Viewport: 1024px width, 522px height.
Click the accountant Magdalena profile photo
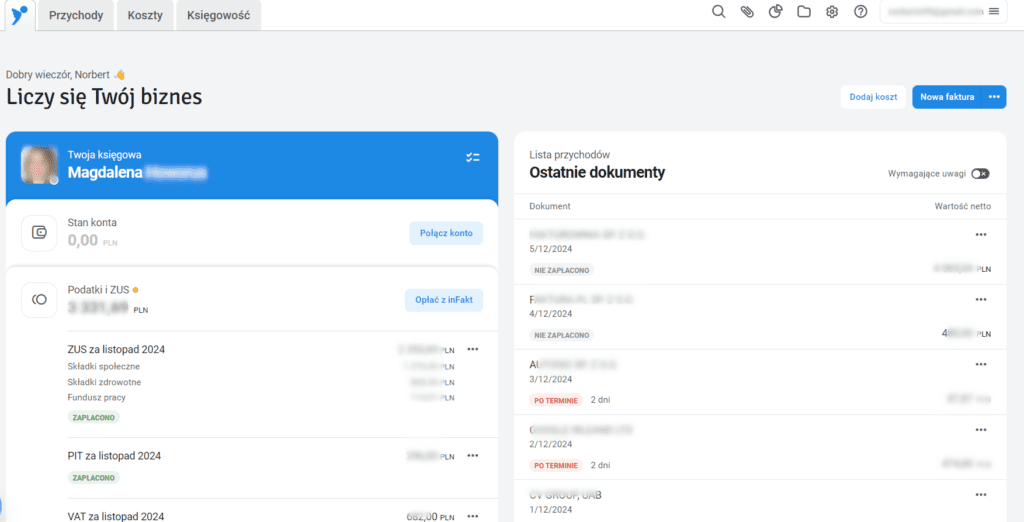tap(40, 165)
